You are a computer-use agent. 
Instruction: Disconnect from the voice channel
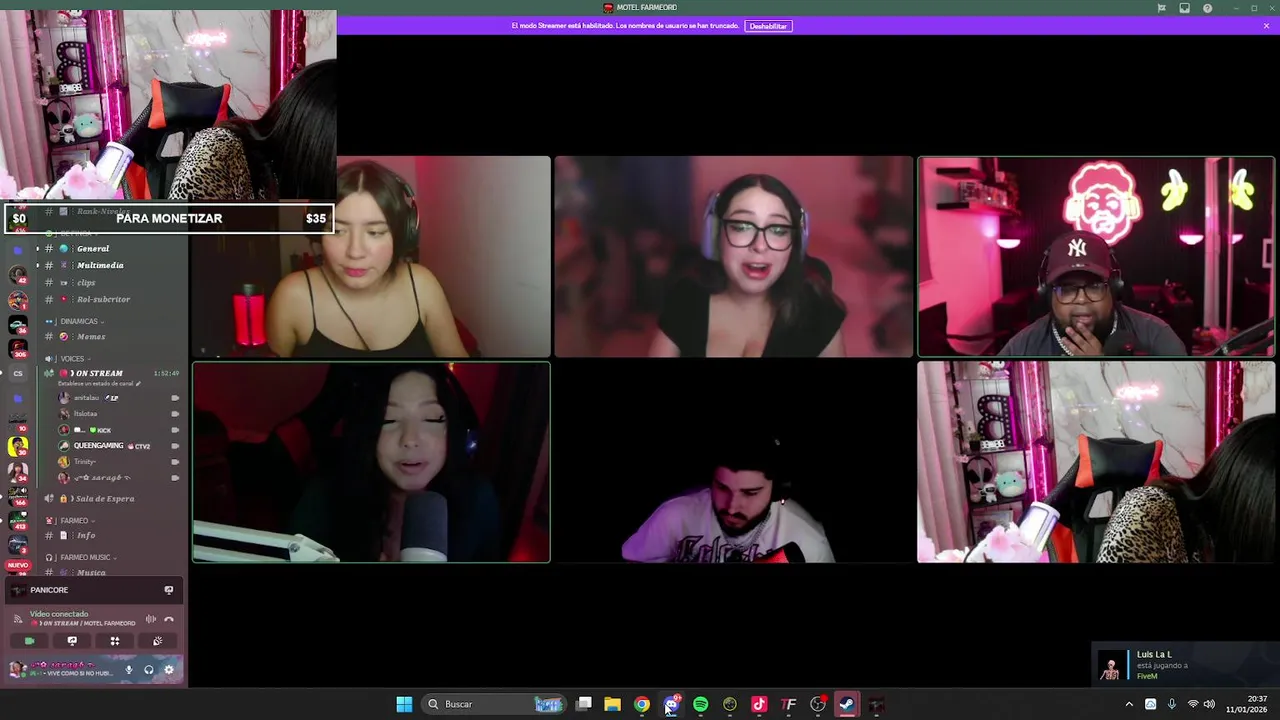(169, 619)
